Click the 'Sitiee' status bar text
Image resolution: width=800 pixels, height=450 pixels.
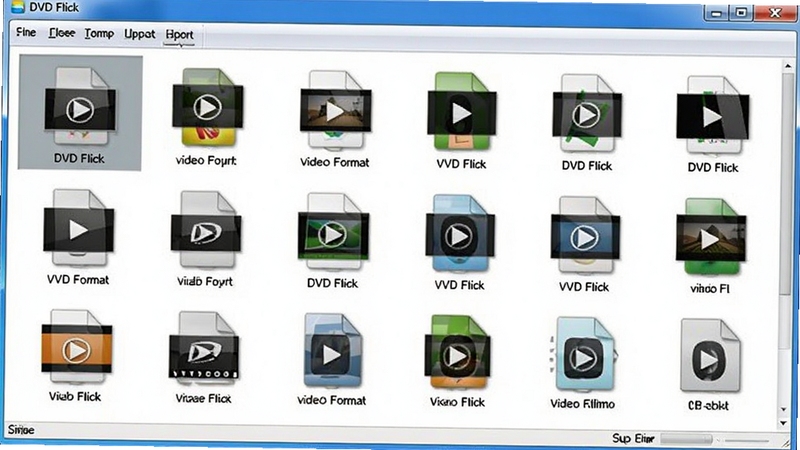click(21, 430)
